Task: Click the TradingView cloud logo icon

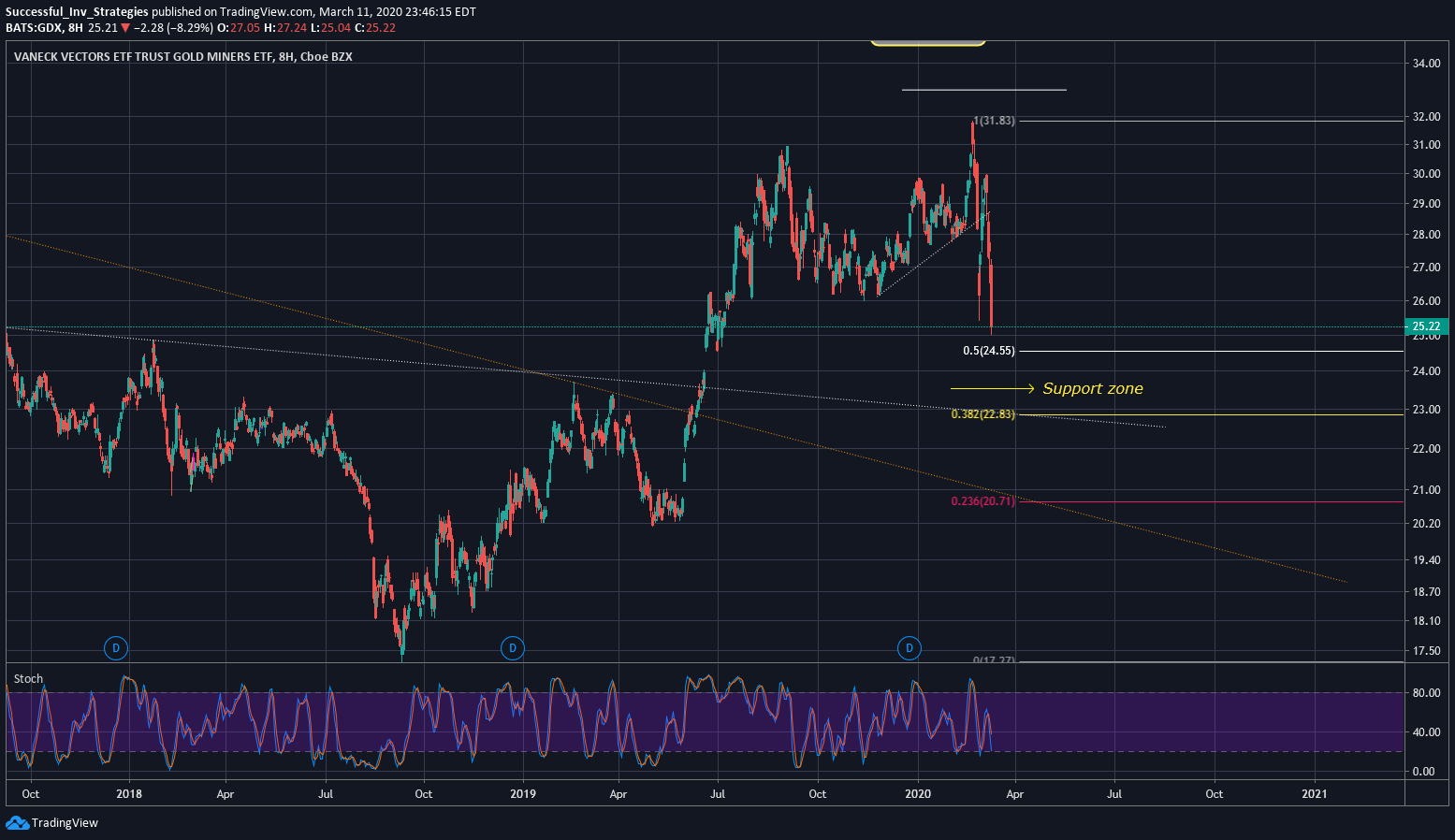Action: (x=17, y=823)
